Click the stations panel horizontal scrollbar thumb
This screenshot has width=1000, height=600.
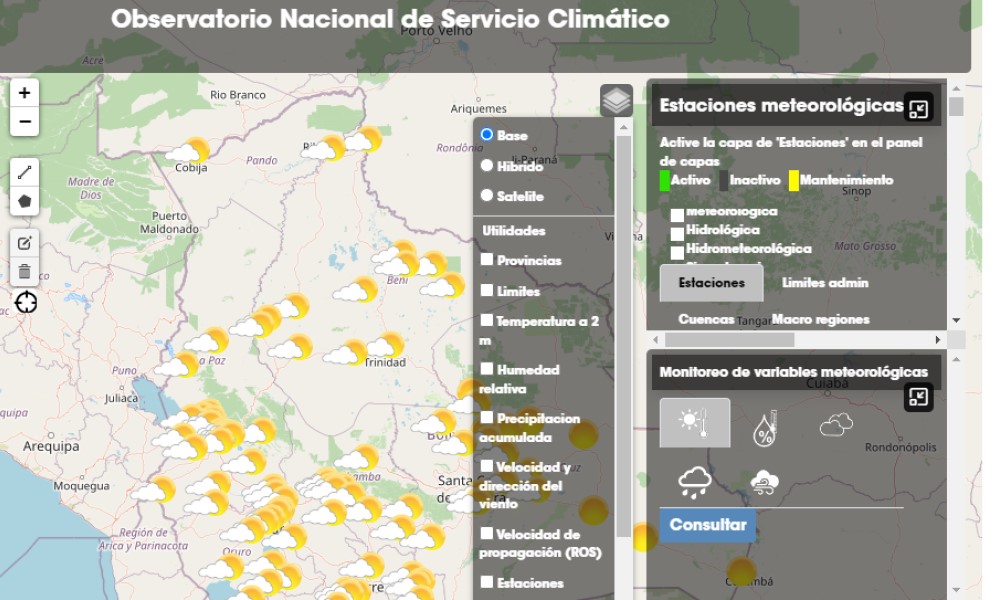pyautogui.click(x=730, y=340)
